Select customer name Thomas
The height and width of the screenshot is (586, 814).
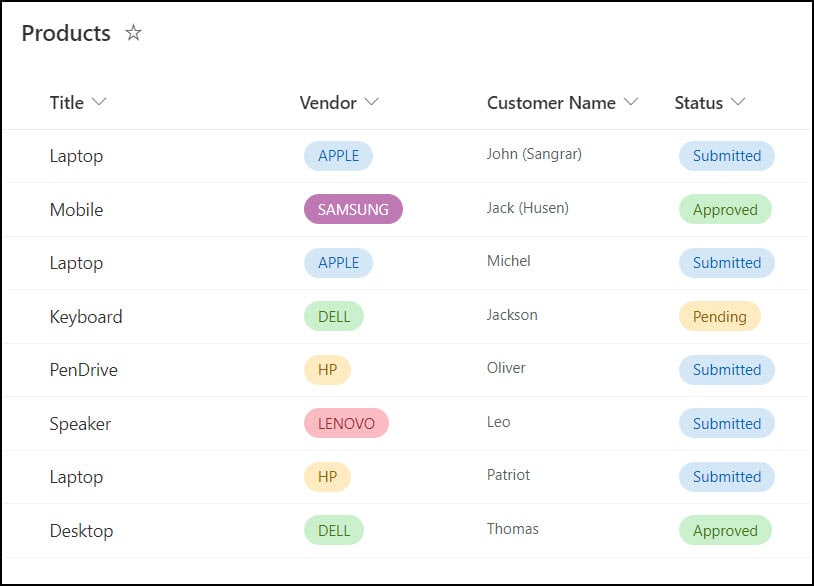click(512, 528)
